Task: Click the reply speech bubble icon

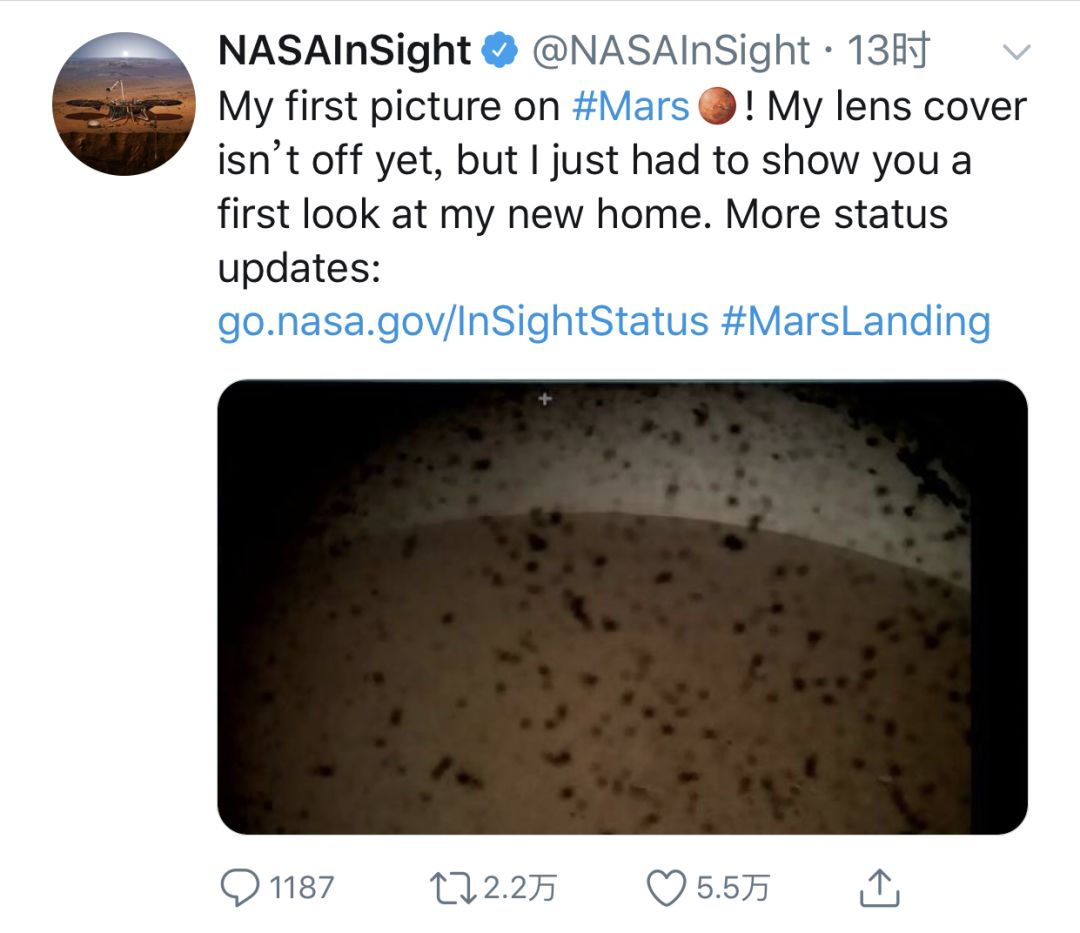Action: coord(240,888)
